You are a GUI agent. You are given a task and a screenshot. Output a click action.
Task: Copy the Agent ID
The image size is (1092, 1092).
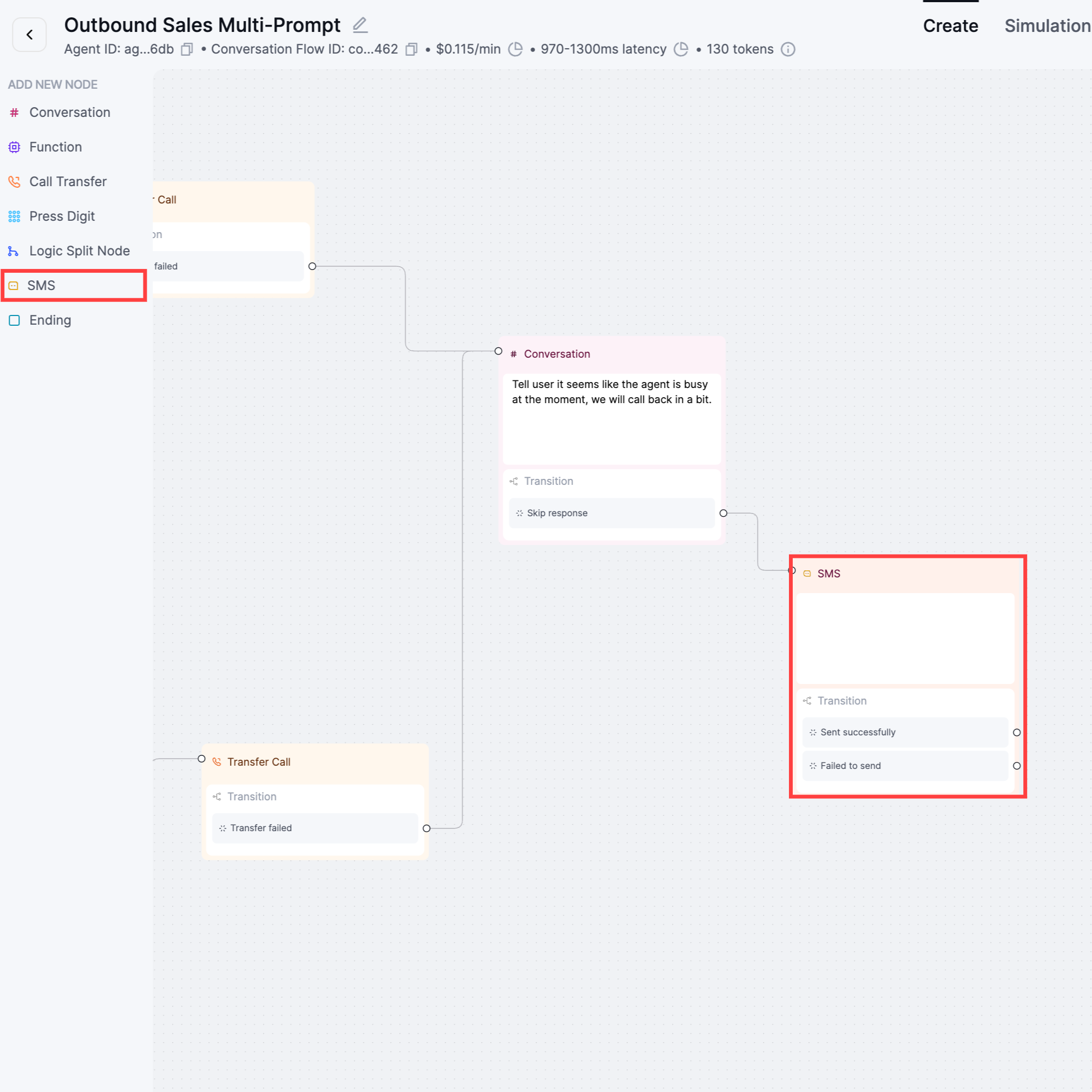point(187,50)
